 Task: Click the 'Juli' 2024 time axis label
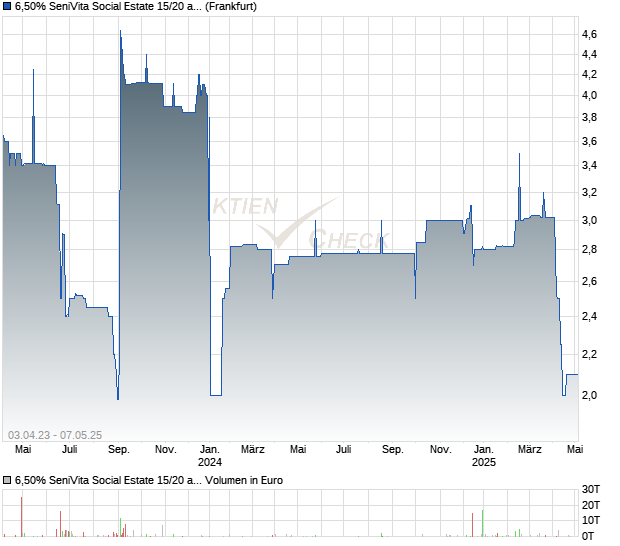344,450
